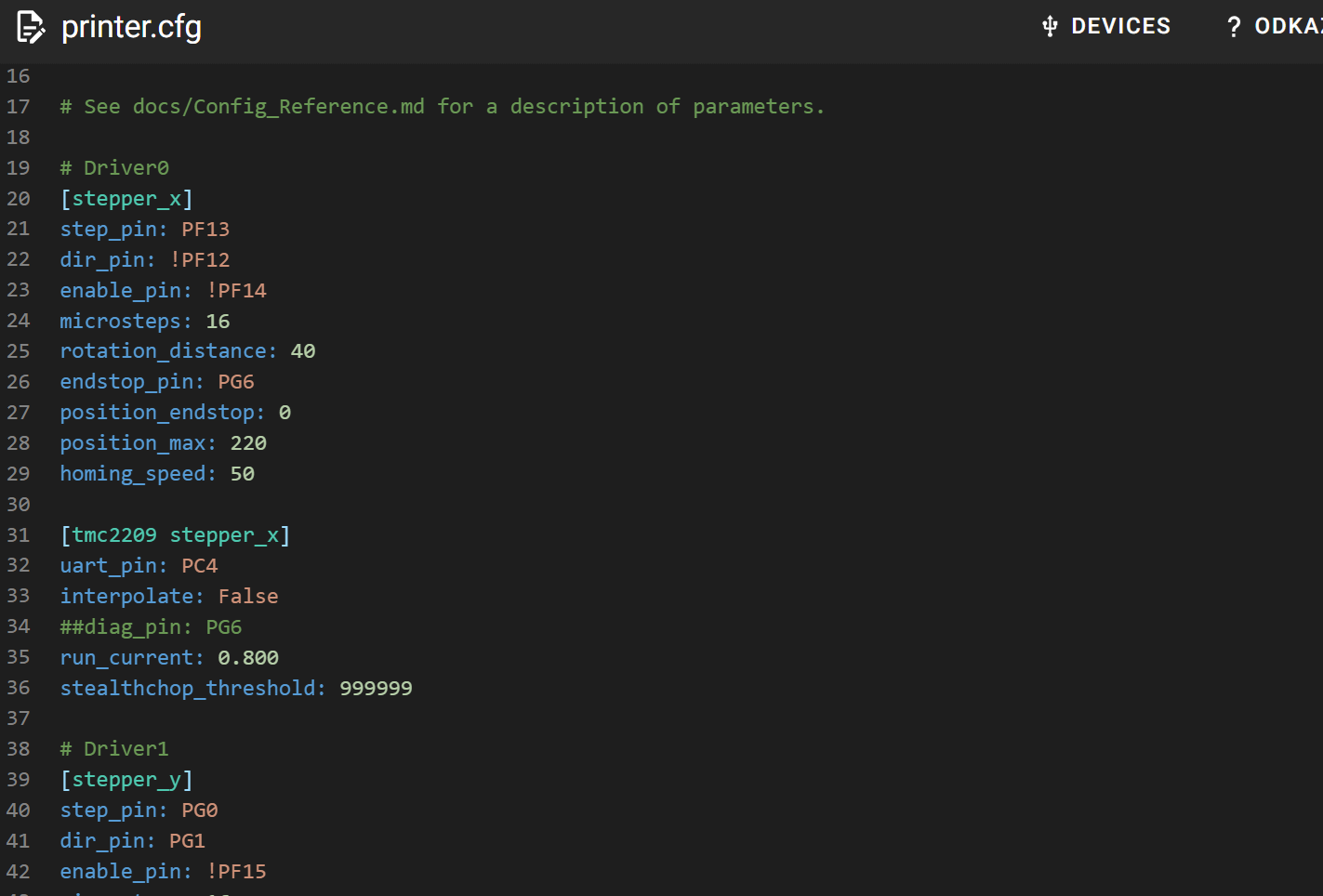Select the [stepper_y] section header line

tap(126, 780)
